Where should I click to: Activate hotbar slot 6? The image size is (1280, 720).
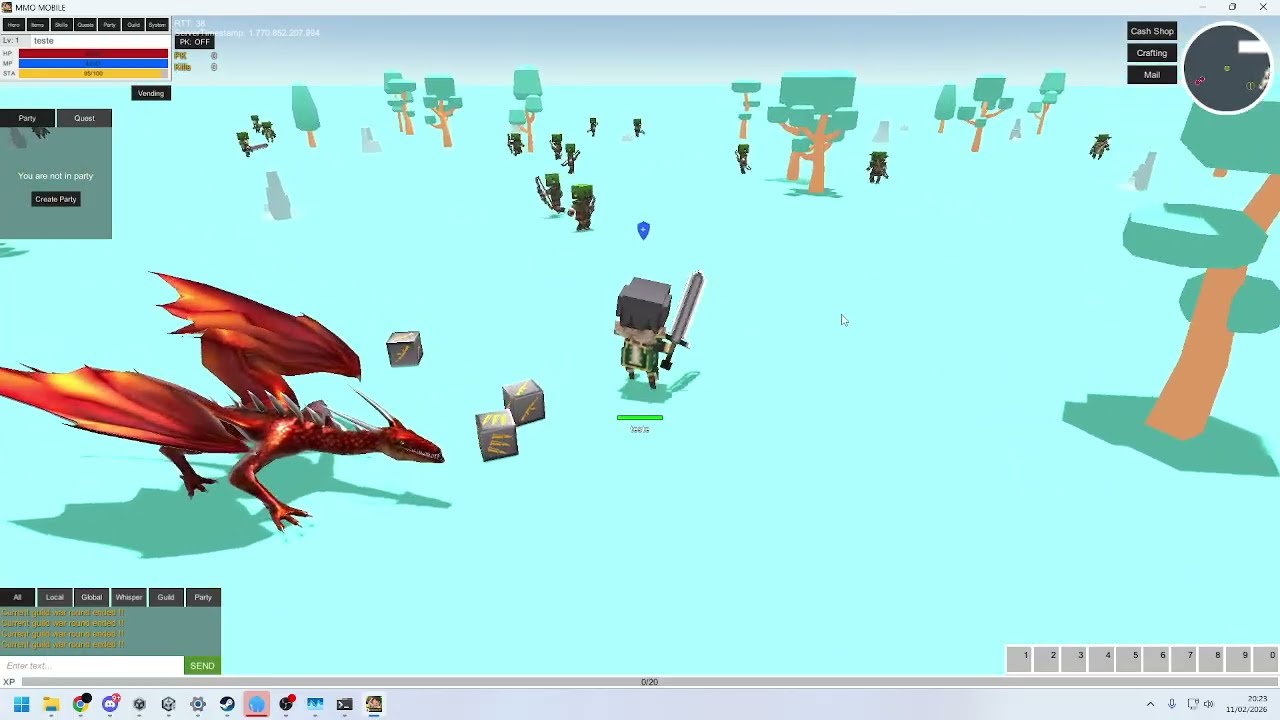(x=1156, y=659)
